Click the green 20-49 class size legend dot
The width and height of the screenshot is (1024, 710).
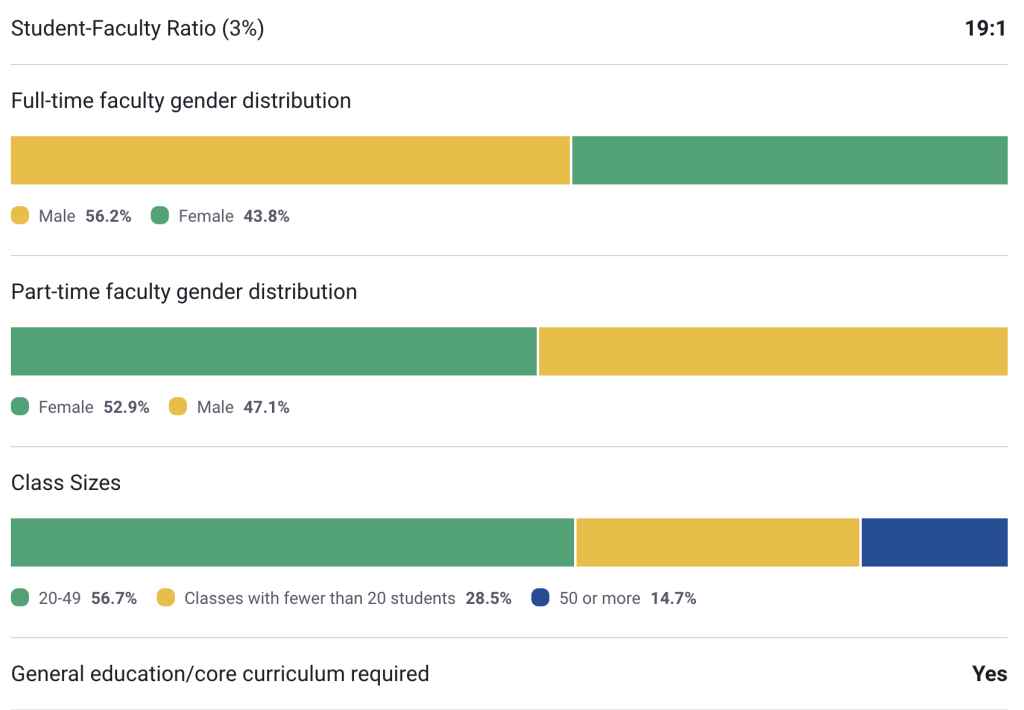pyautogui.click(x=20, y=598)
